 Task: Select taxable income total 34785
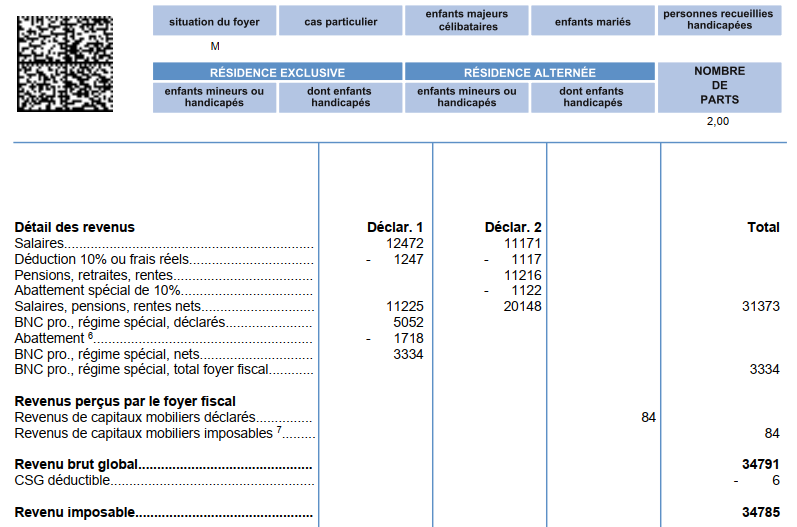761,512
